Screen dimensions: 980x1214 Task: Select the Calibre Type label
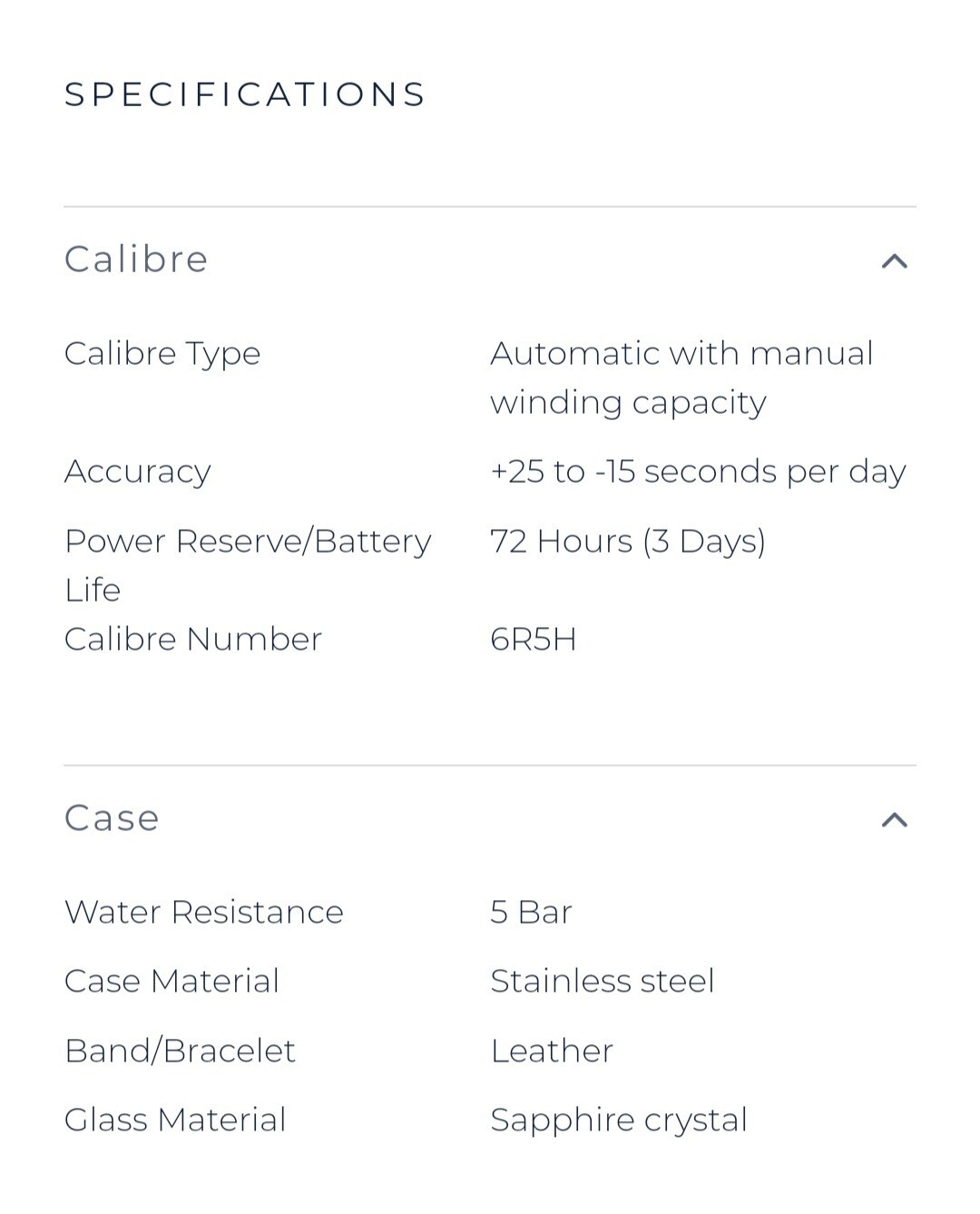162,354
